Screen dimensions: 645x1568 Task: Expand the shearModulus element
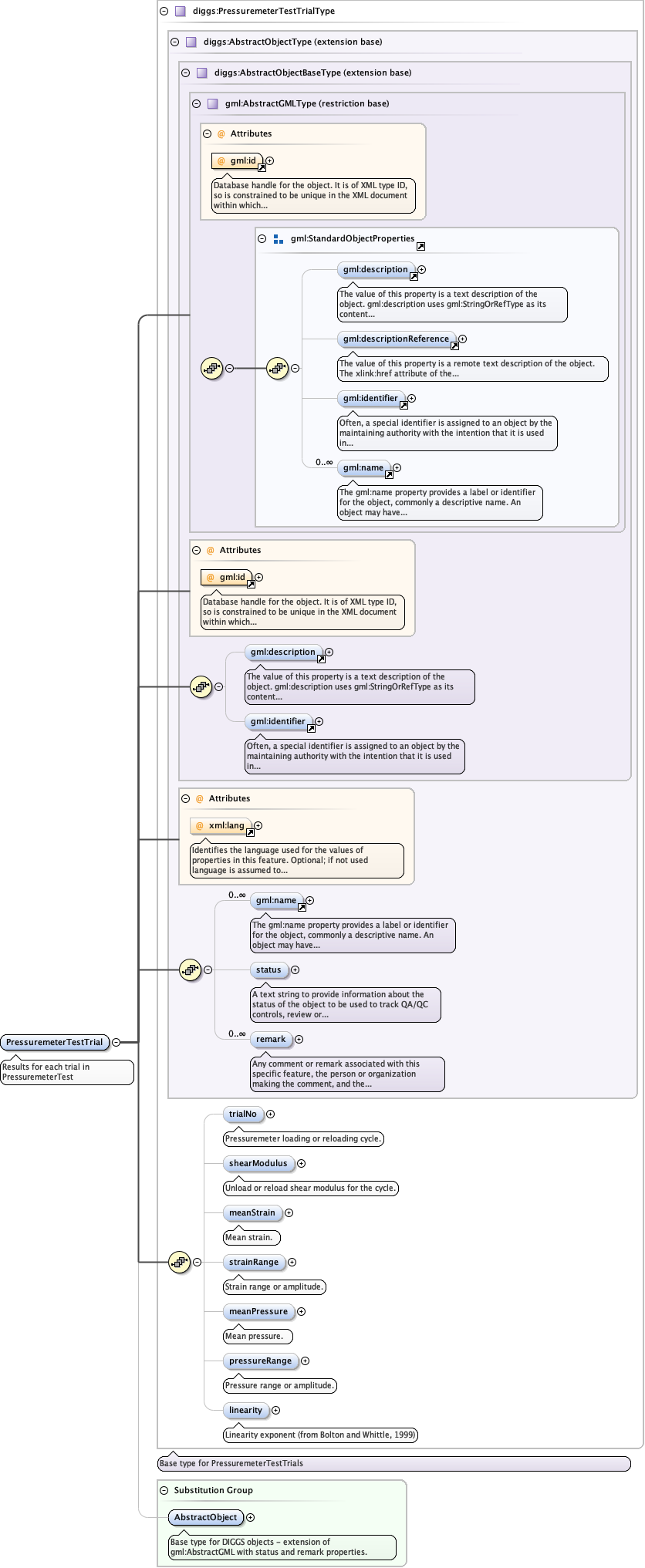(x=302, y=1163)
